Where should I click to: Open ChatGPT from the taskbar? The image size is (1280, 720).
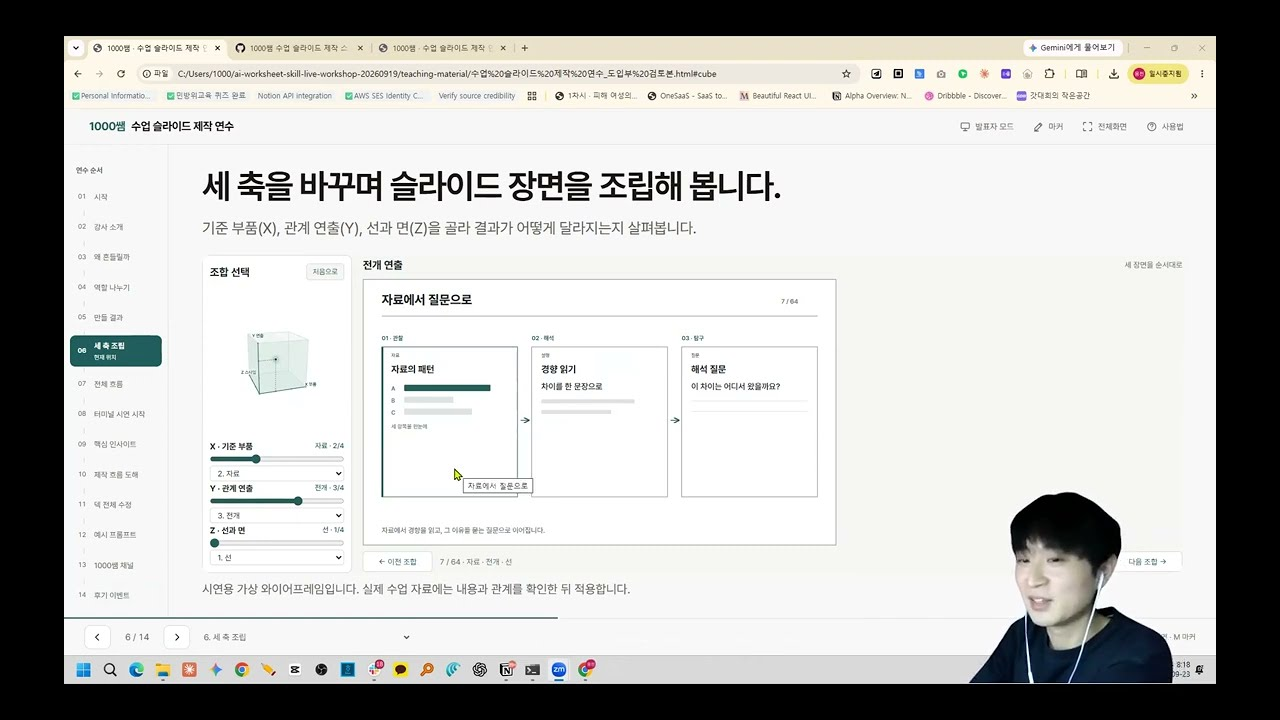(x=480, y=670)
